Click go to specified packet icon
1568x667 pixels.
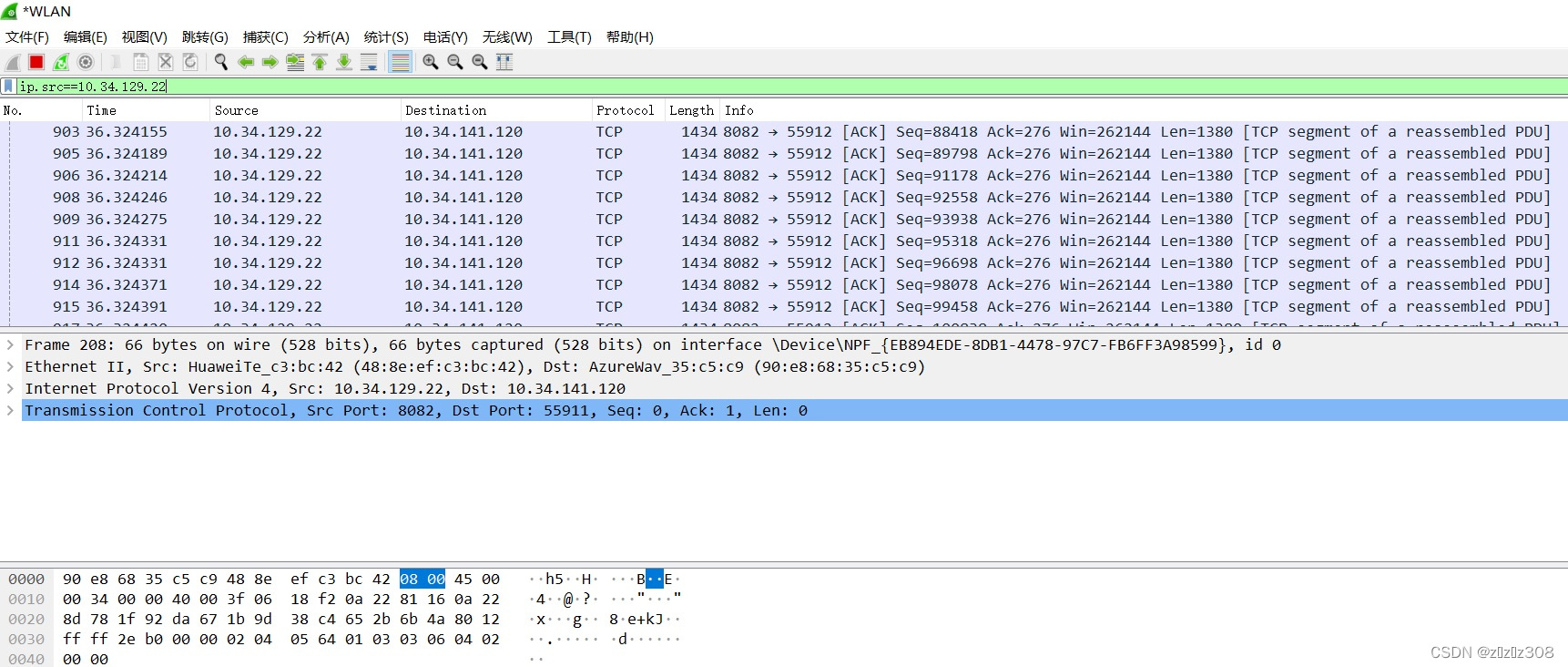click(x=295, y=62)
